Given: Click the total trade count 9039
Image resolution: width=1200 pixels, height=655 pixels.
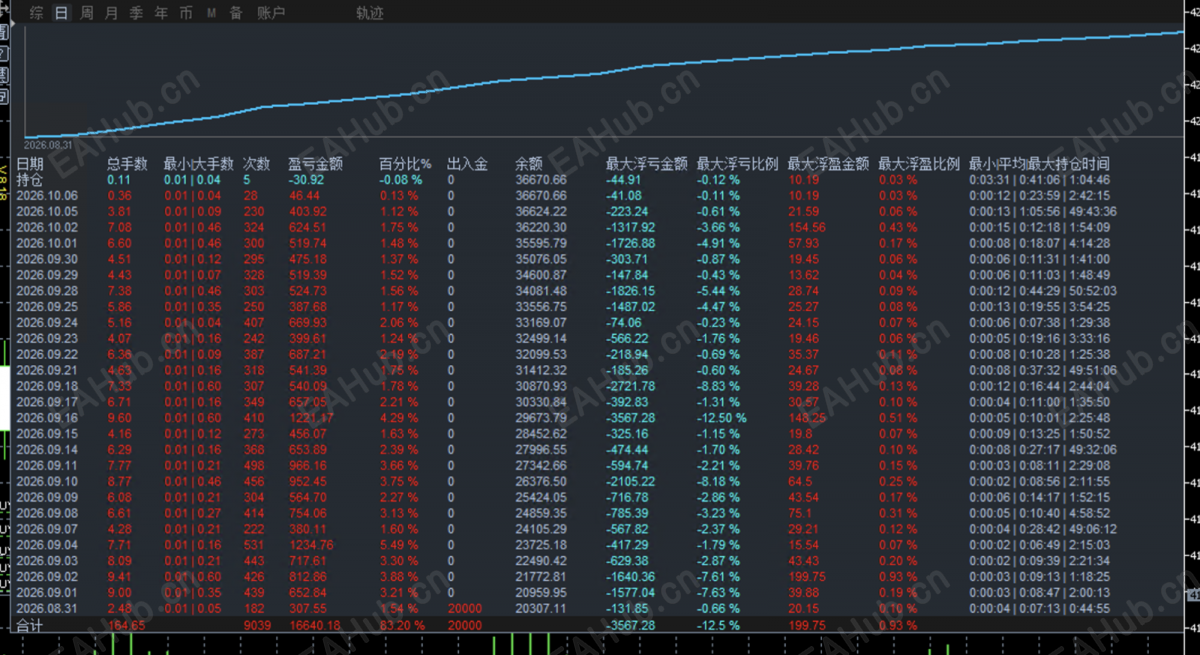Looking at the screenshot, I should [x=258, y=626].
